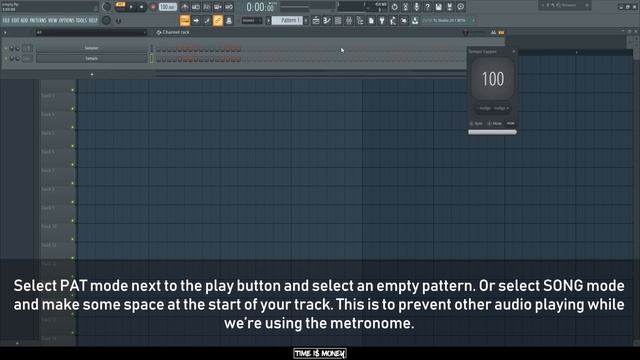Enable the Mute option in Tempo tapper

pos(495,123)
